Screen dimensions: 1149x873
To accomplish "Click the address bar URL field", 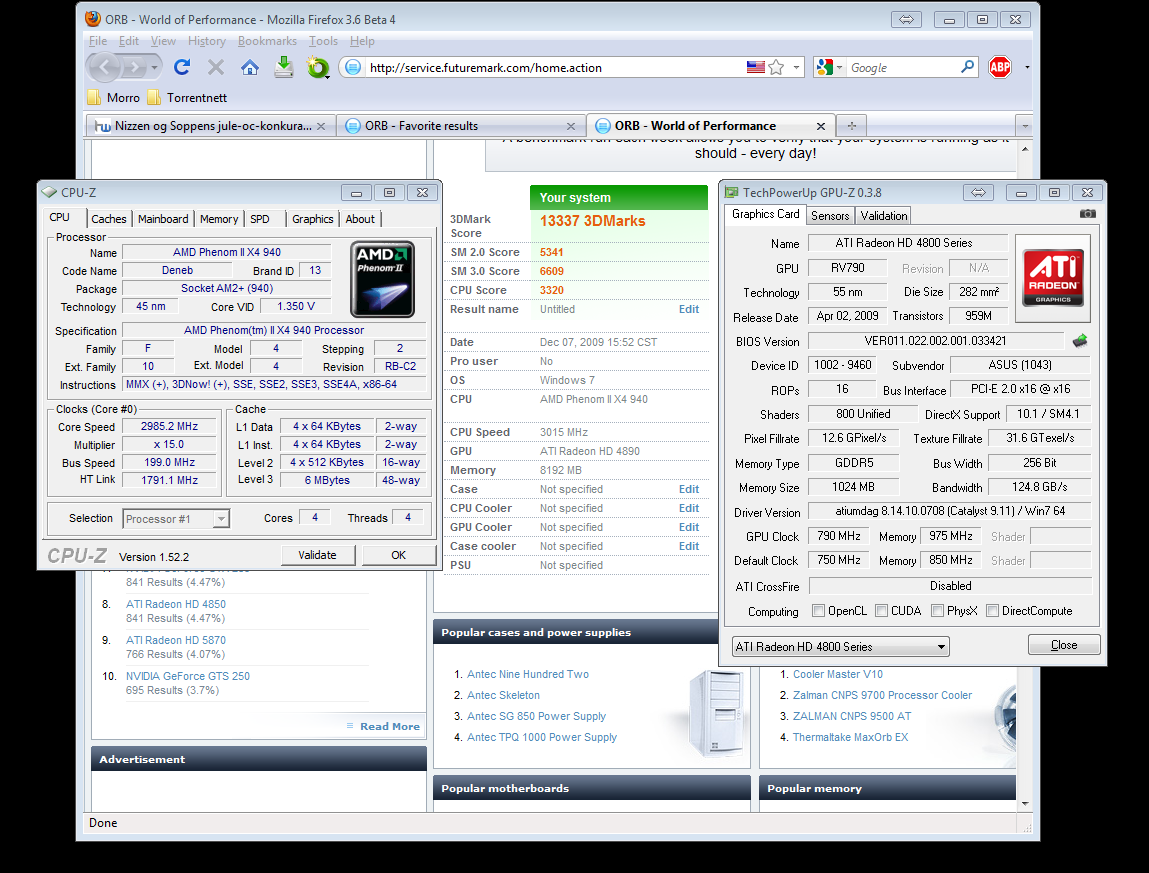I will [x=555, y=67].
